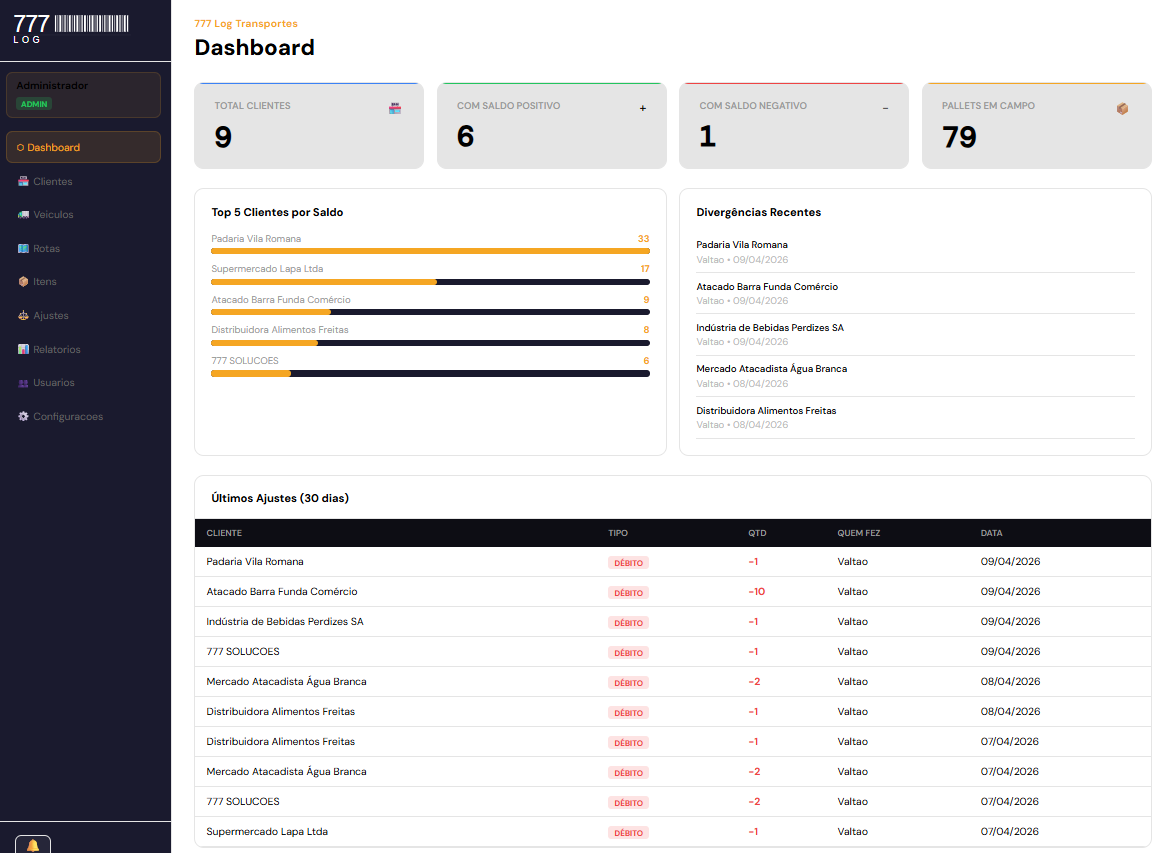Image resolution: width=1166 pixels, height=853 pixels.
Task: Open the Com Saldo Negativo card
Action: click(793, 126)
